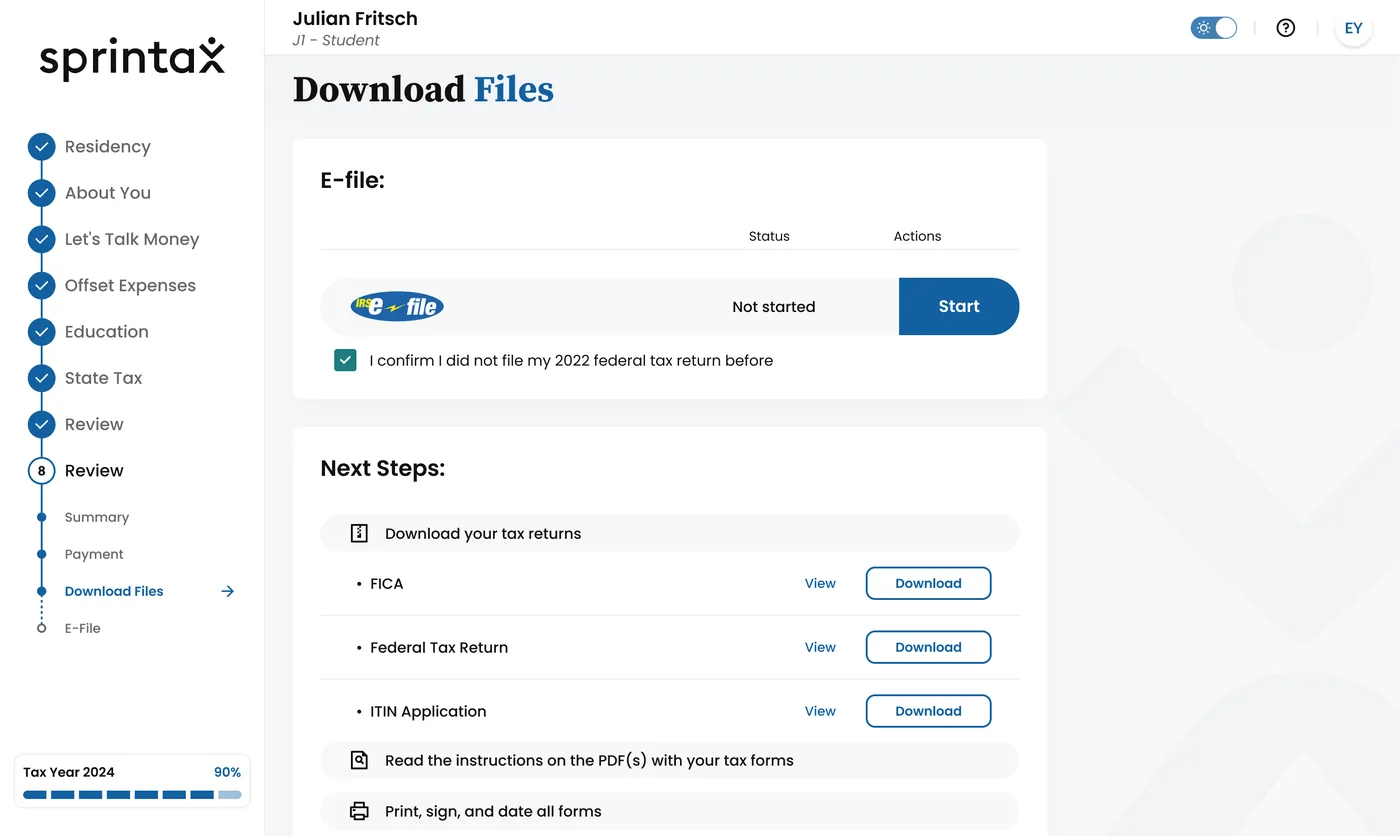Click the document search icon beside Read the instructions

coord(360,760)
